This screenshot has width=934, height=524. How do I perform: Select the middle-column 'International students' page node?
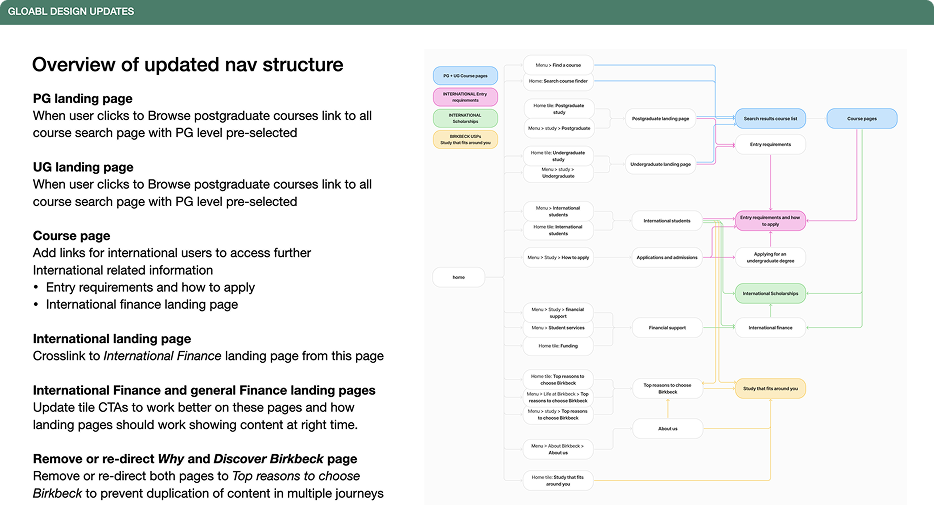click(667, 221)
